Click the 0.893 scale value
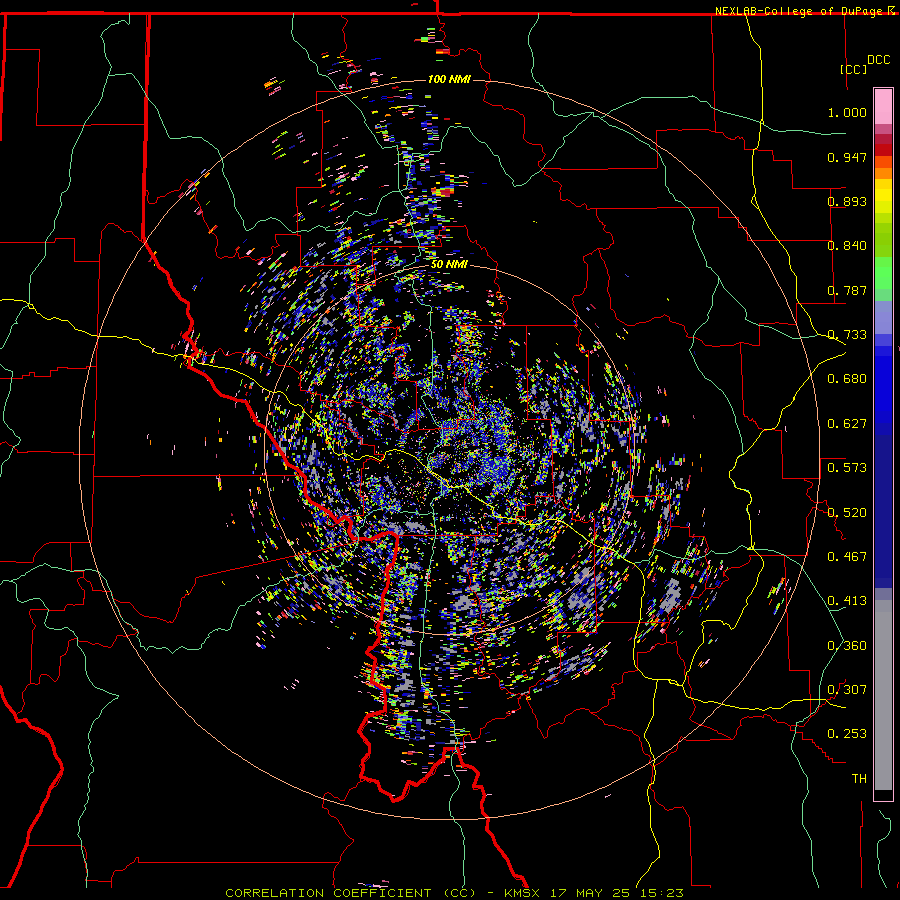The width and height of the screenshot is (900, 900). coord(847,201)
